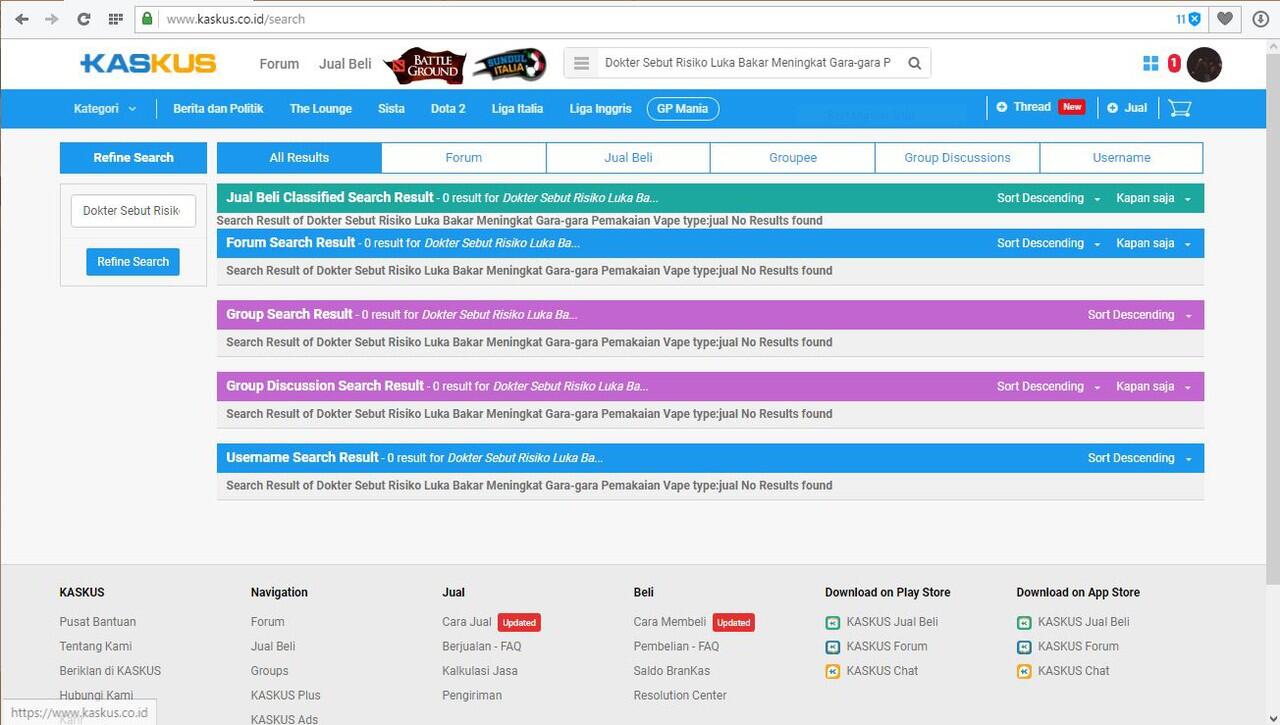This screenshot has height=725, width=1280.
Task: Open Kalkulasi Jasa footer link
Action: 480,671
